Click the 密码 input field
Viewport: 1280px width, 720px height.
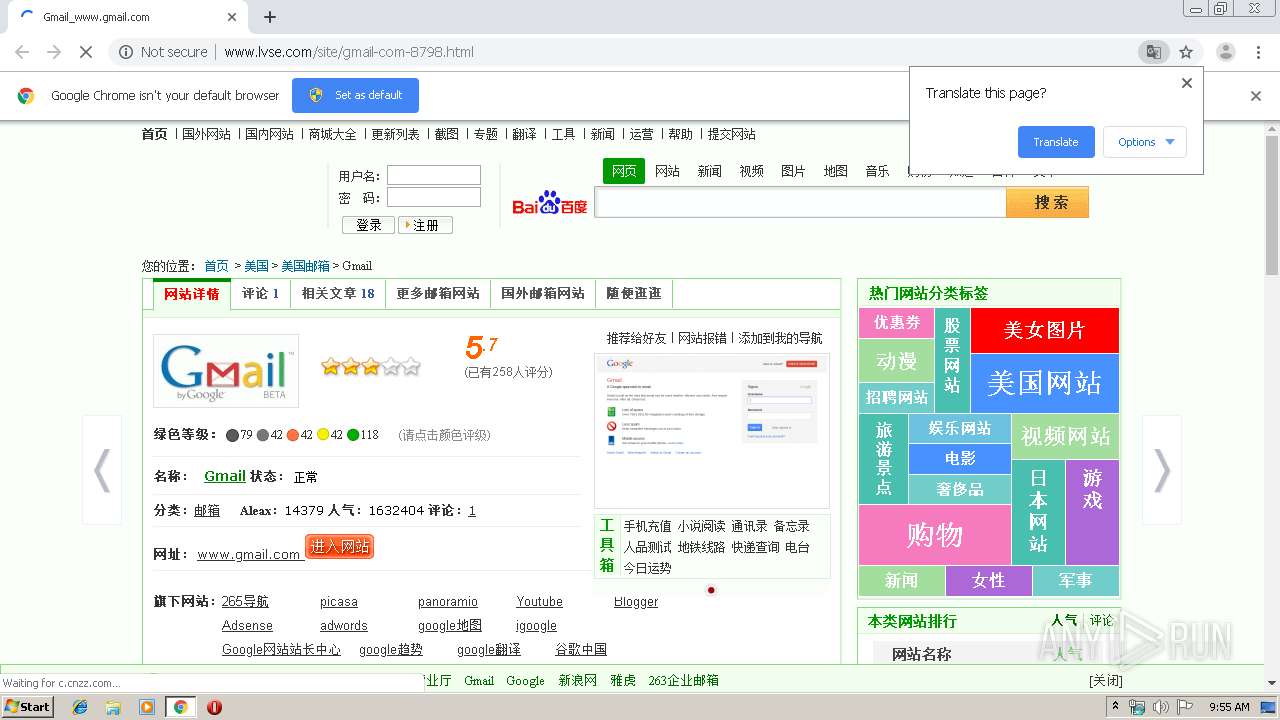pyautogui.click(x=434, y=197)
